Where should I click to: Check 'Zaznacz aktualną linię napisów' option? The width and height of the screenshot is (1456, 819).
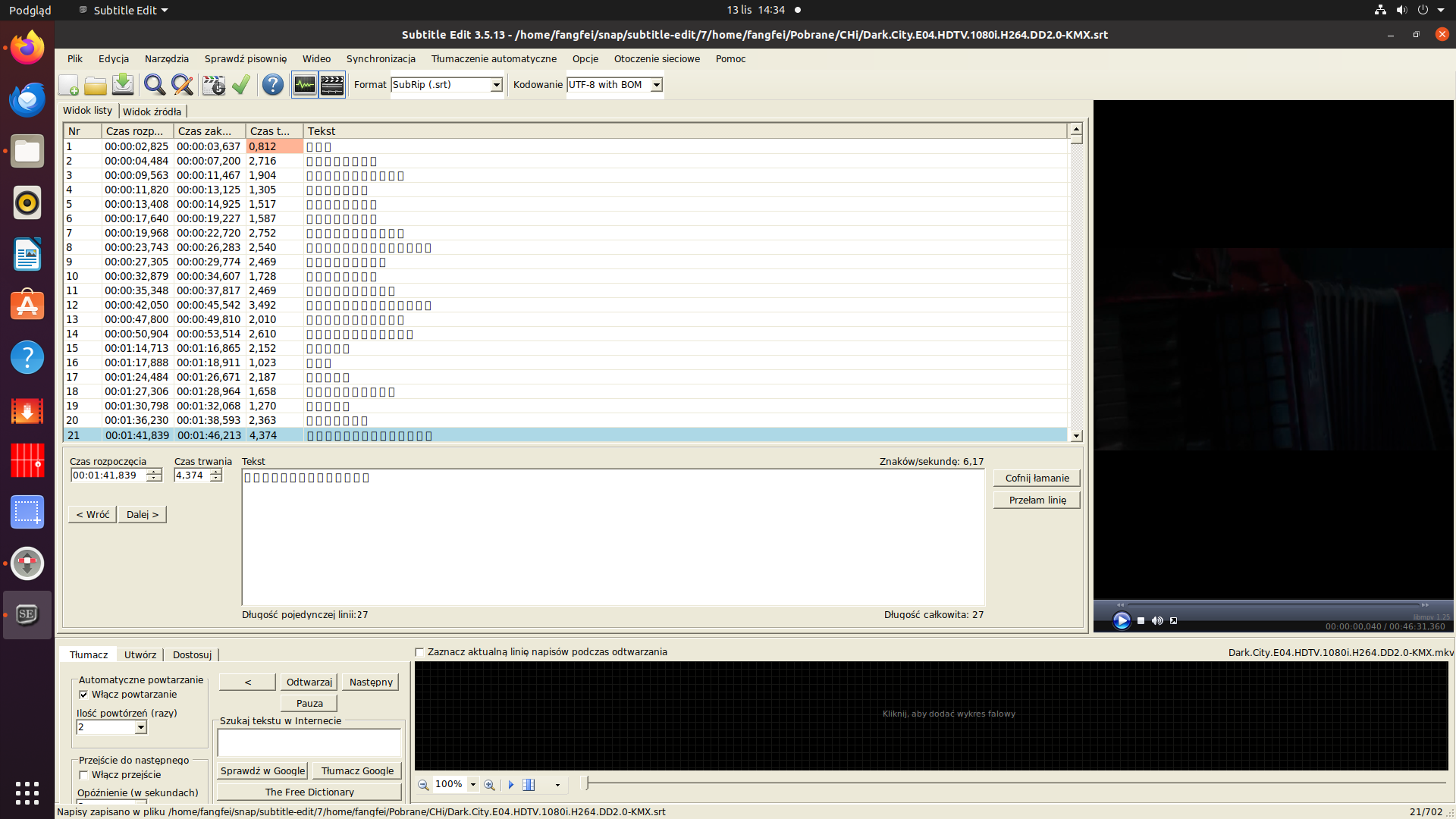pyautogui.click(x=419, y=651)
